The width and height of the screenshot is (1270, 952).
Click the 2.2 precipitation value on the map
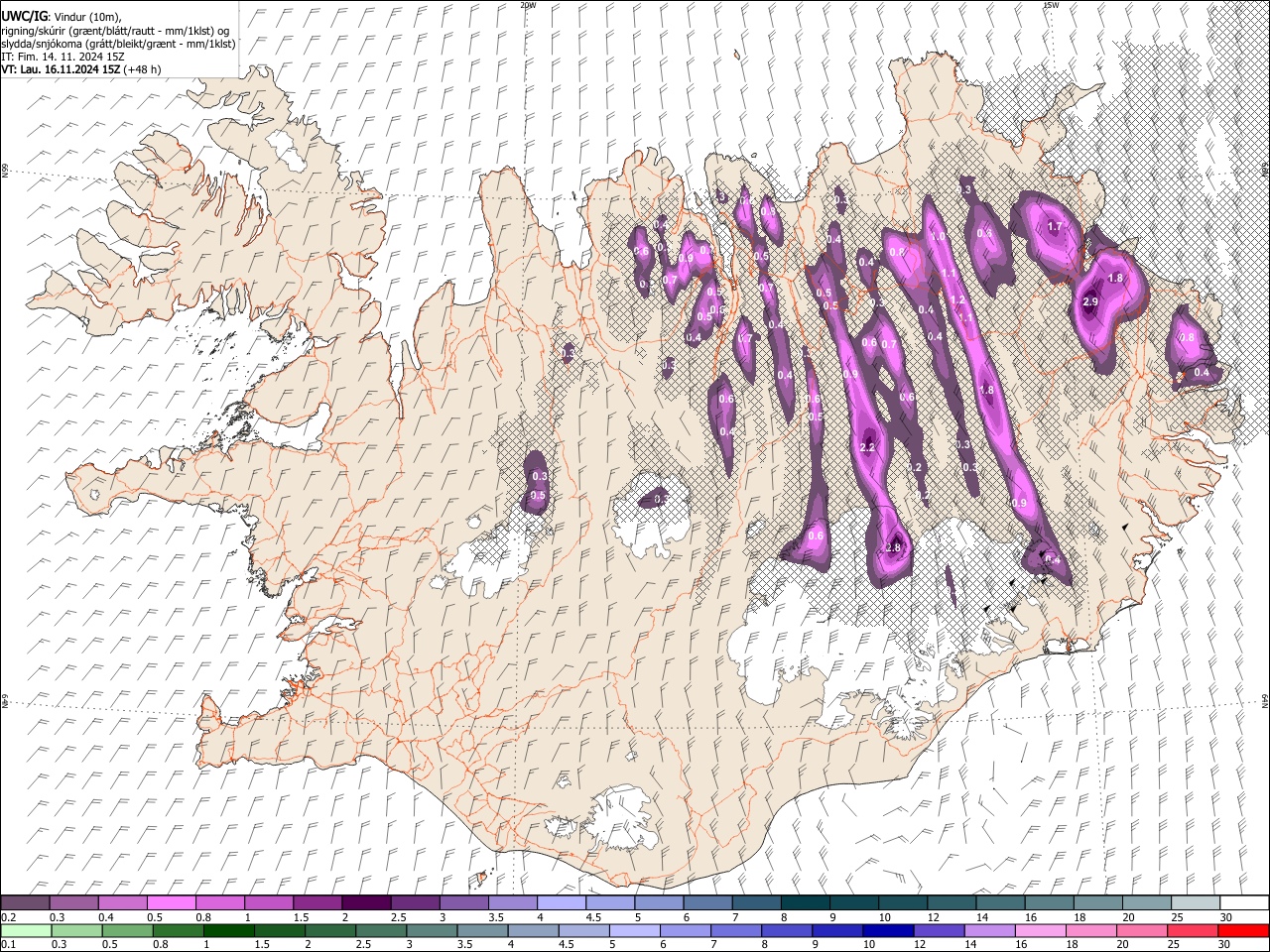[867, 448]
